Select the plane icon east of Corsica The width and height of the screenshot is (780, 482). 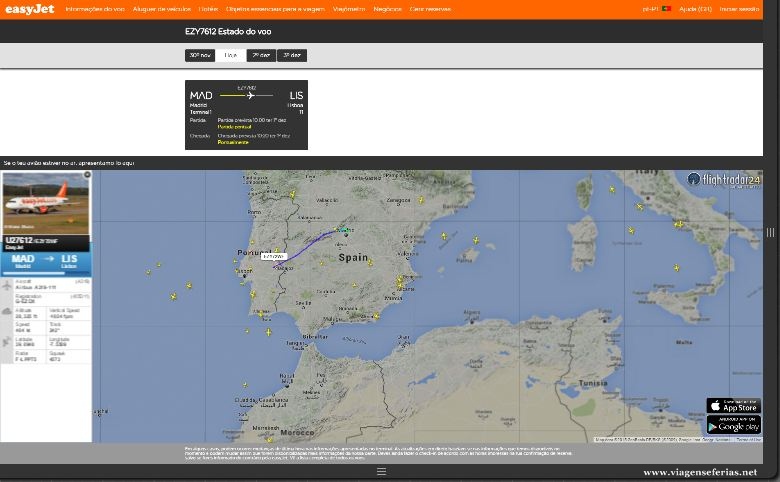tap(612, 190)
